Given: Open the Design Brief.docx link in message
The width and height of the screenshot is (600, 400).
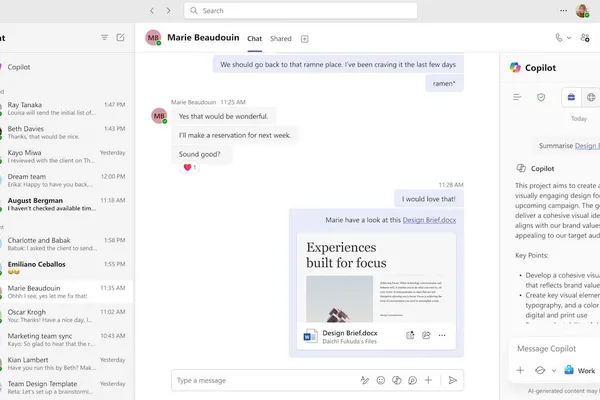Looking at the screenshot, I should click(x=429, y=220).
